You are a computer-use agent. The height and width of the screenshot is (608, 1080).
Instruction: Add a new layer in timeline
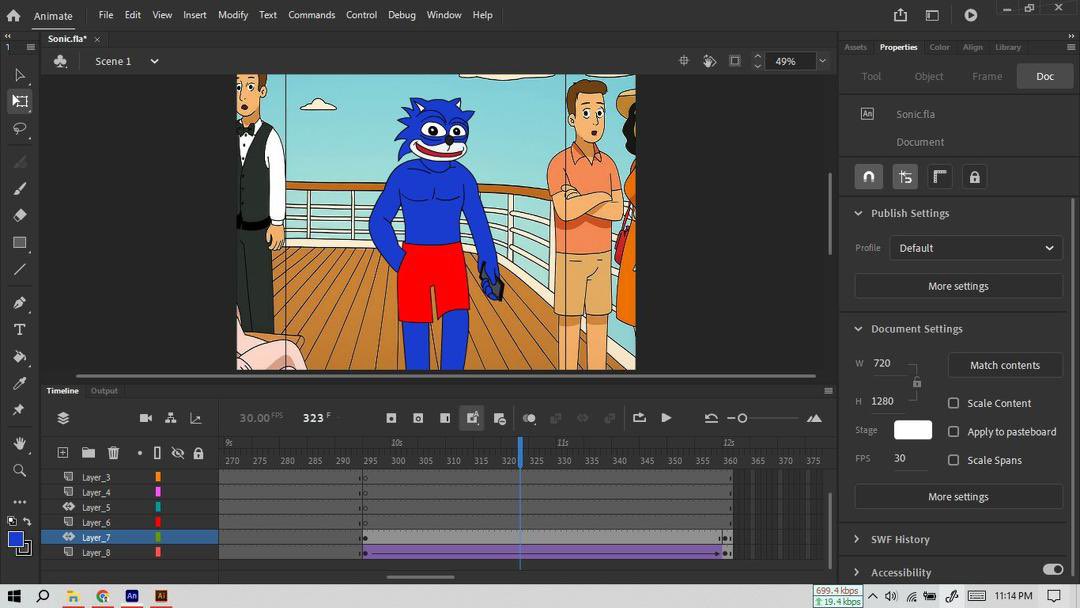(63, 452)
